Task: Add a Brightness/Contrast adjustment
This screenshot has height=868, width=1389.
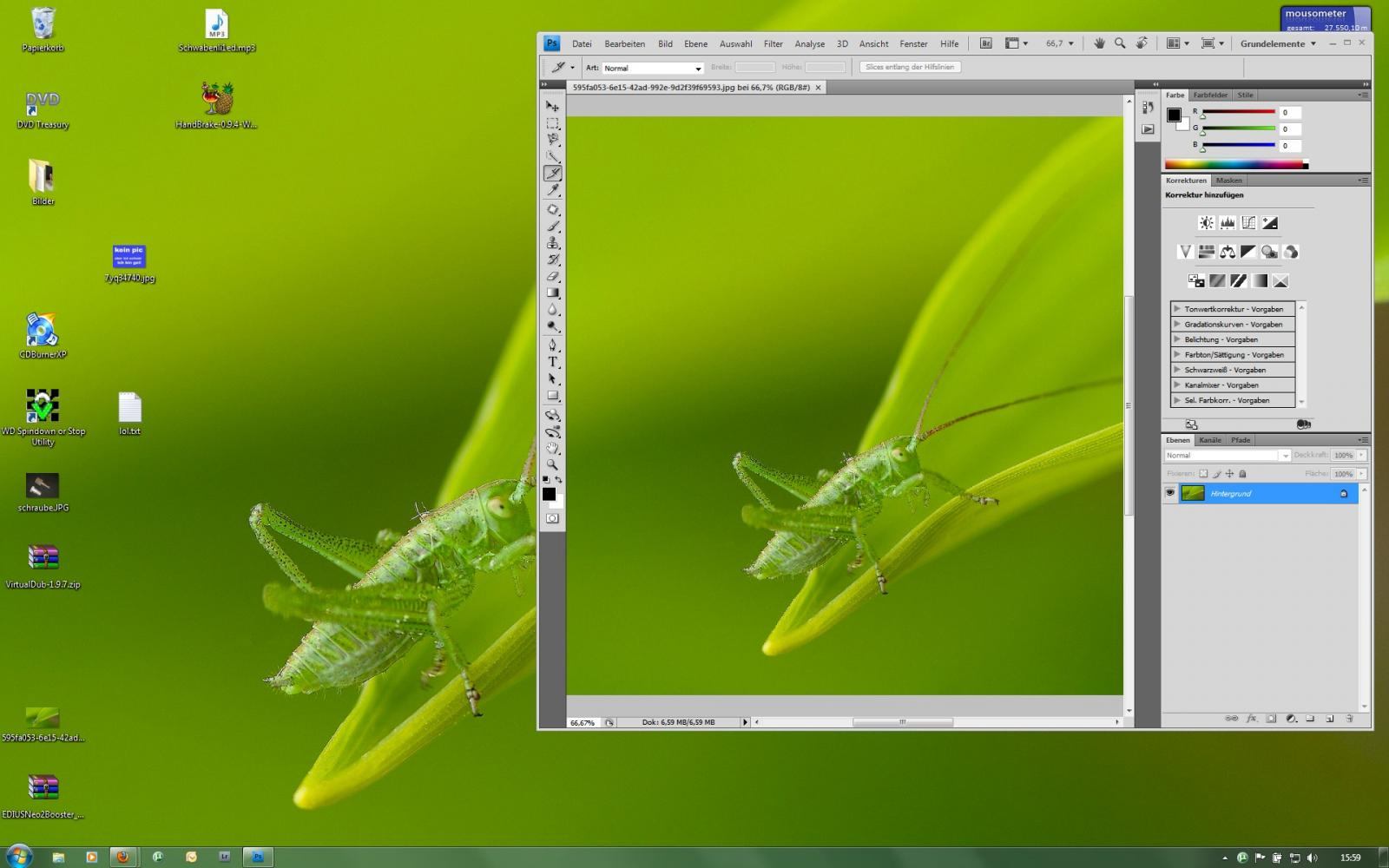Action: tap(1207, 223)
